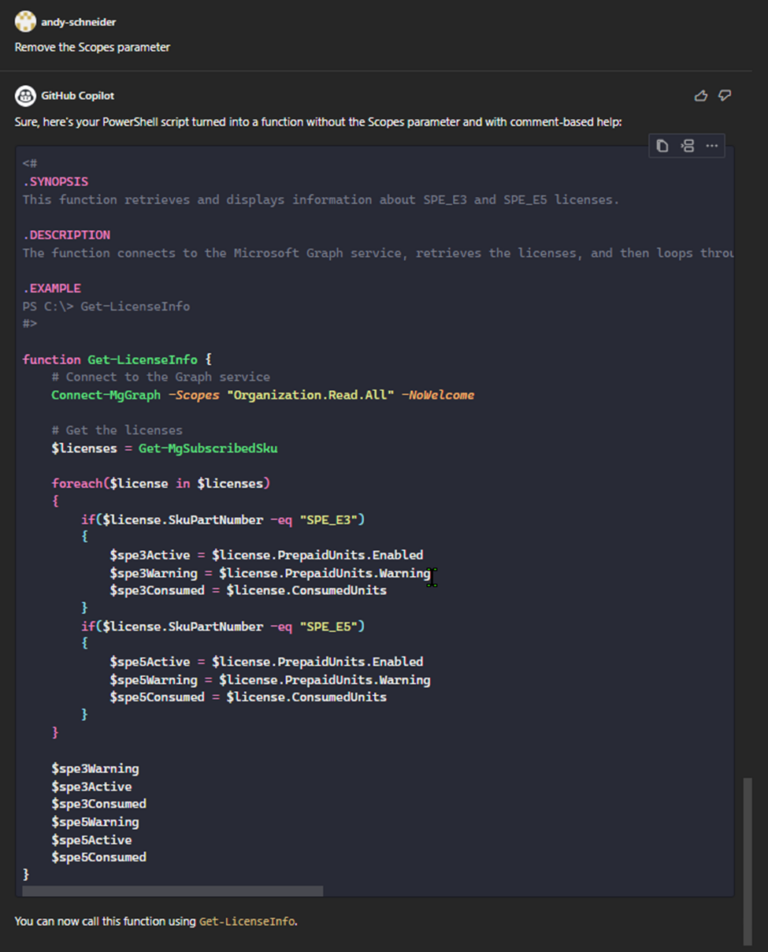The width and height of the screenshot is (768, 952).
Task: Click the '$spe3Consumed = ' assignment line
Action: [248, 590]
